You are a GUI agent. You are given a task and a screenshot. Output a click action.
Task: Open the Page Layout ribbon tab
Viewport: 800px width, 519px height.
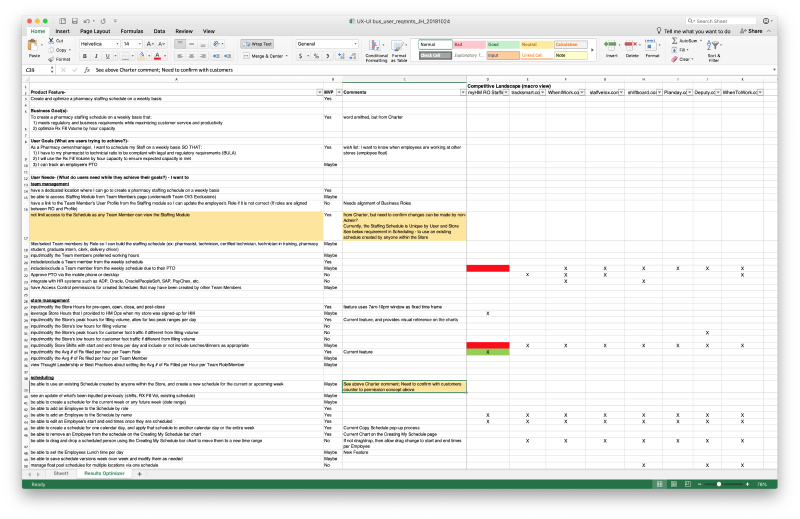(95, 31)
